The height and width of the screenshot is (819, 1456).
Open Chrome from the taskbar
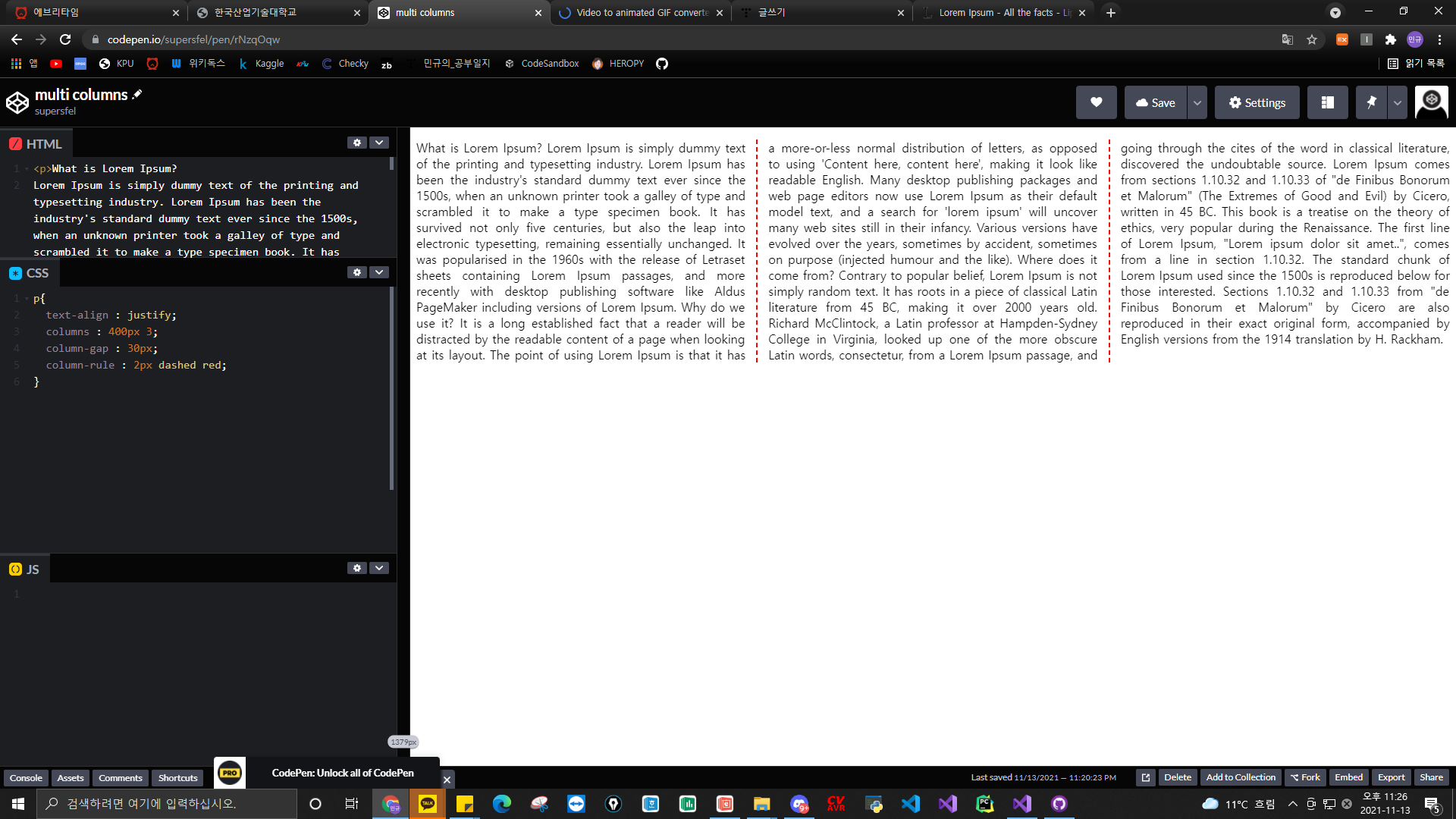tap(391, 804)
